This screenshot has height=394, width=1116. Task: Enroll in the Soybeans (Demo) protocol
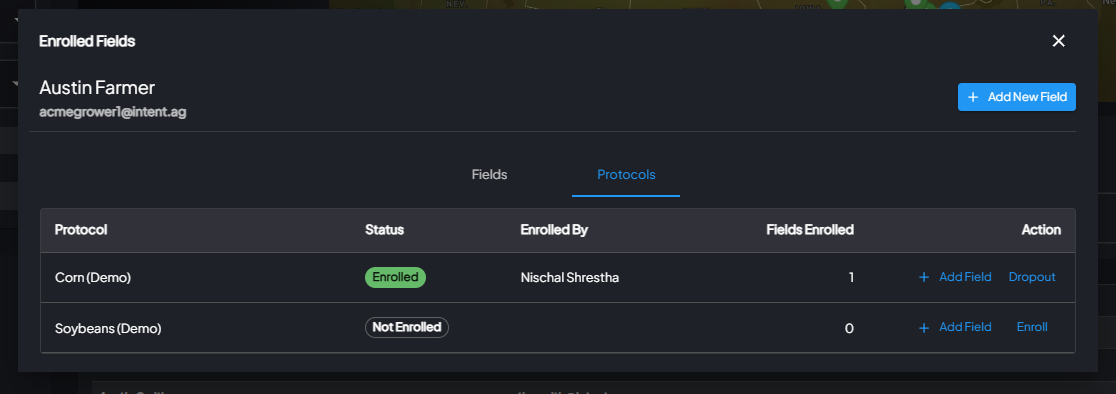1032,328
